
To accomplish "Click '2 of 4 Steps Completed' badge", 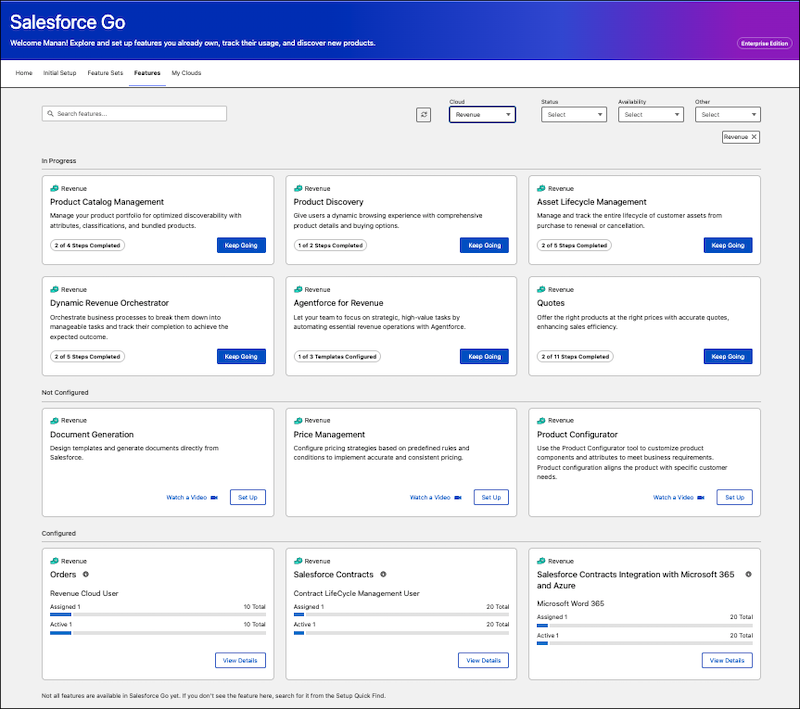I will pos(87,245).
